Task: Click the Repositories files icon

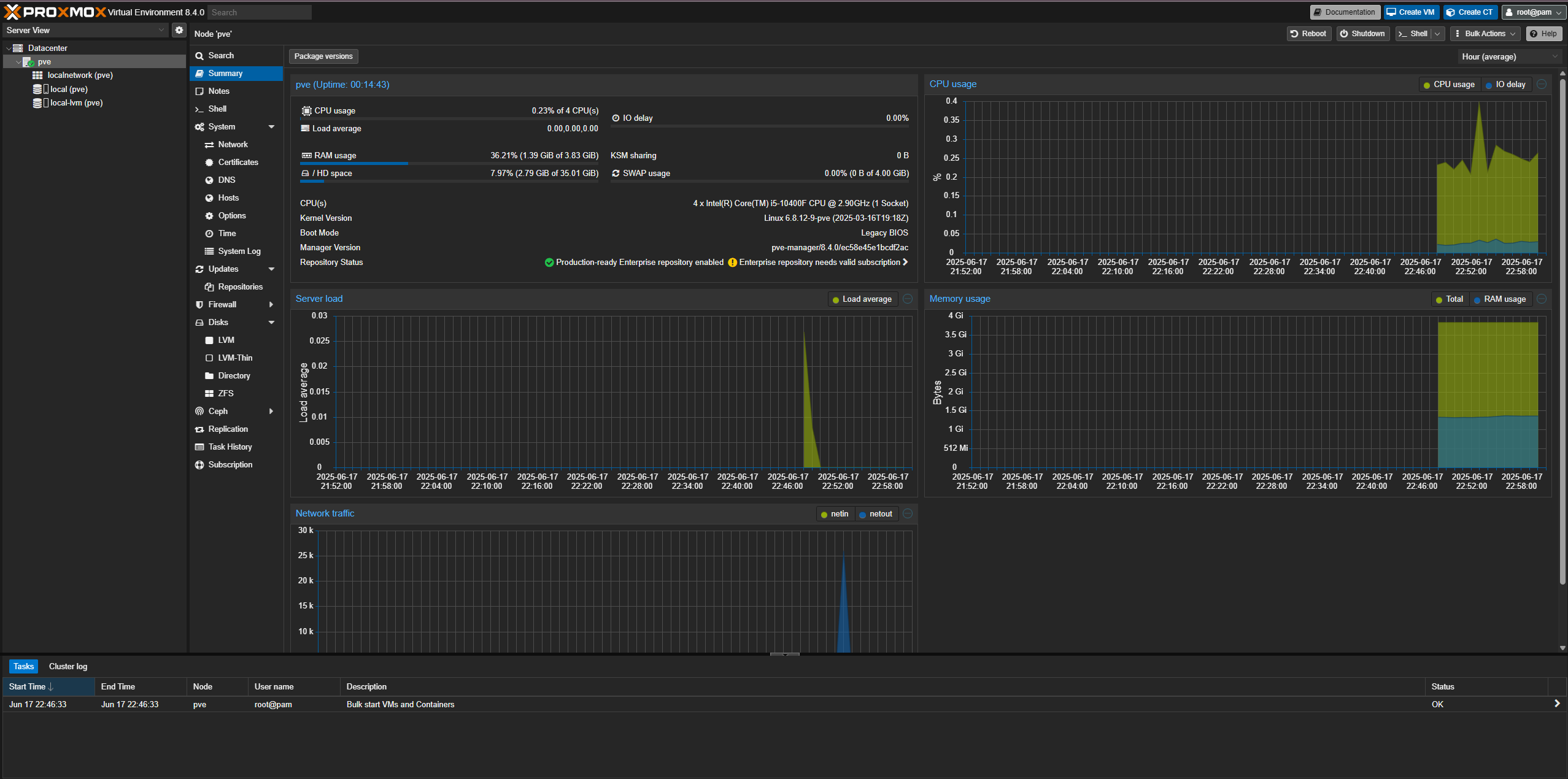Action: (x=209, y=287)
